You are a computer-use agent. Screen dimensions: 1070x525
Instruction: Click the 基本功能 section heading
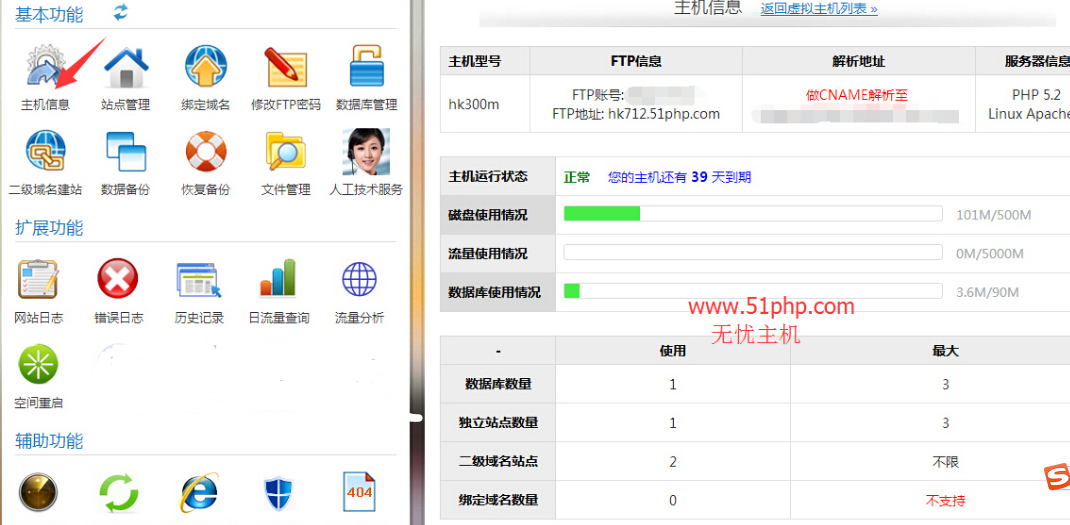(49, 14)
